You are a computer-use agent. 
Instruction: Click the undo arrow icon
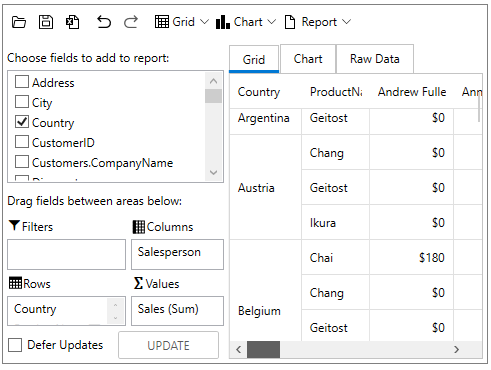click(104, 22)
